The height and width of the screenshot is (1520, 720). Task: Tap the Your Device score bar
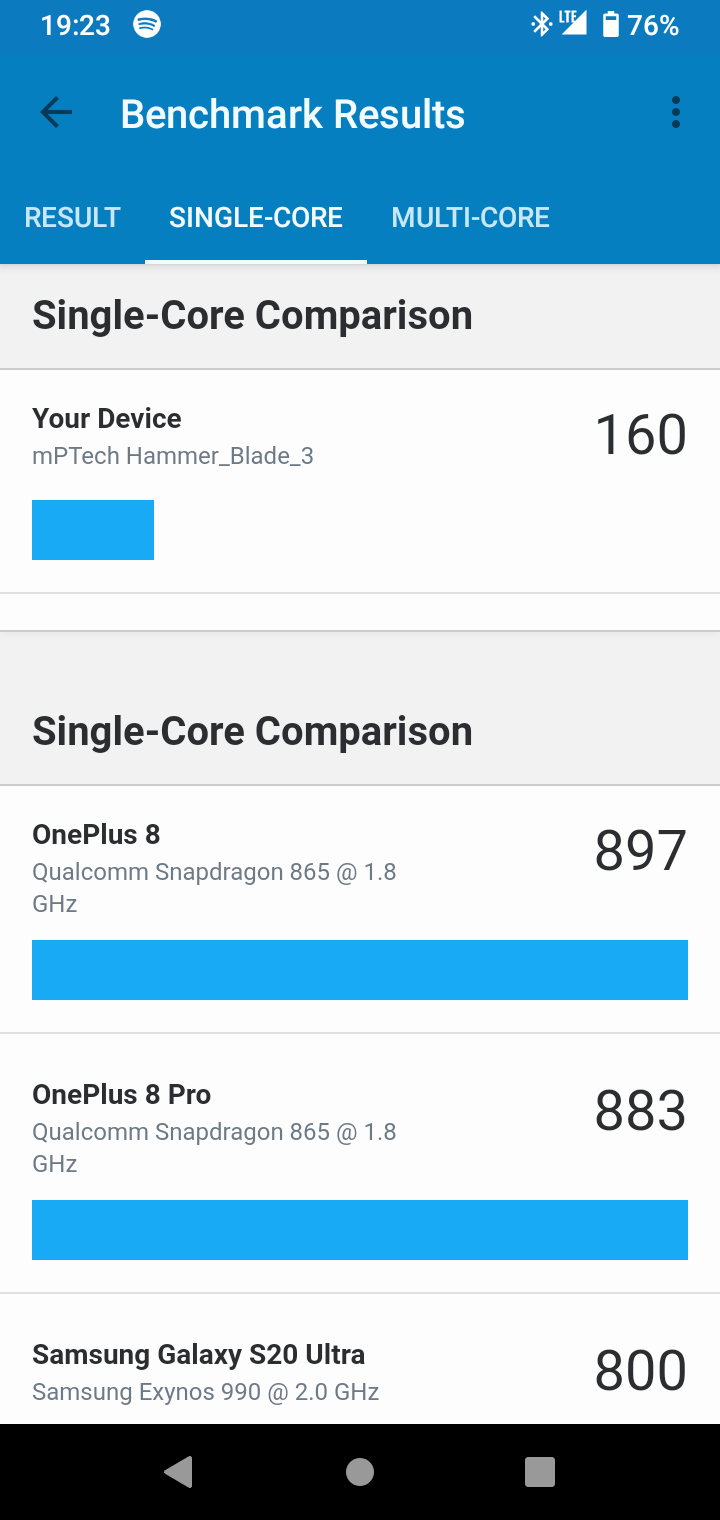click(93, 530)
